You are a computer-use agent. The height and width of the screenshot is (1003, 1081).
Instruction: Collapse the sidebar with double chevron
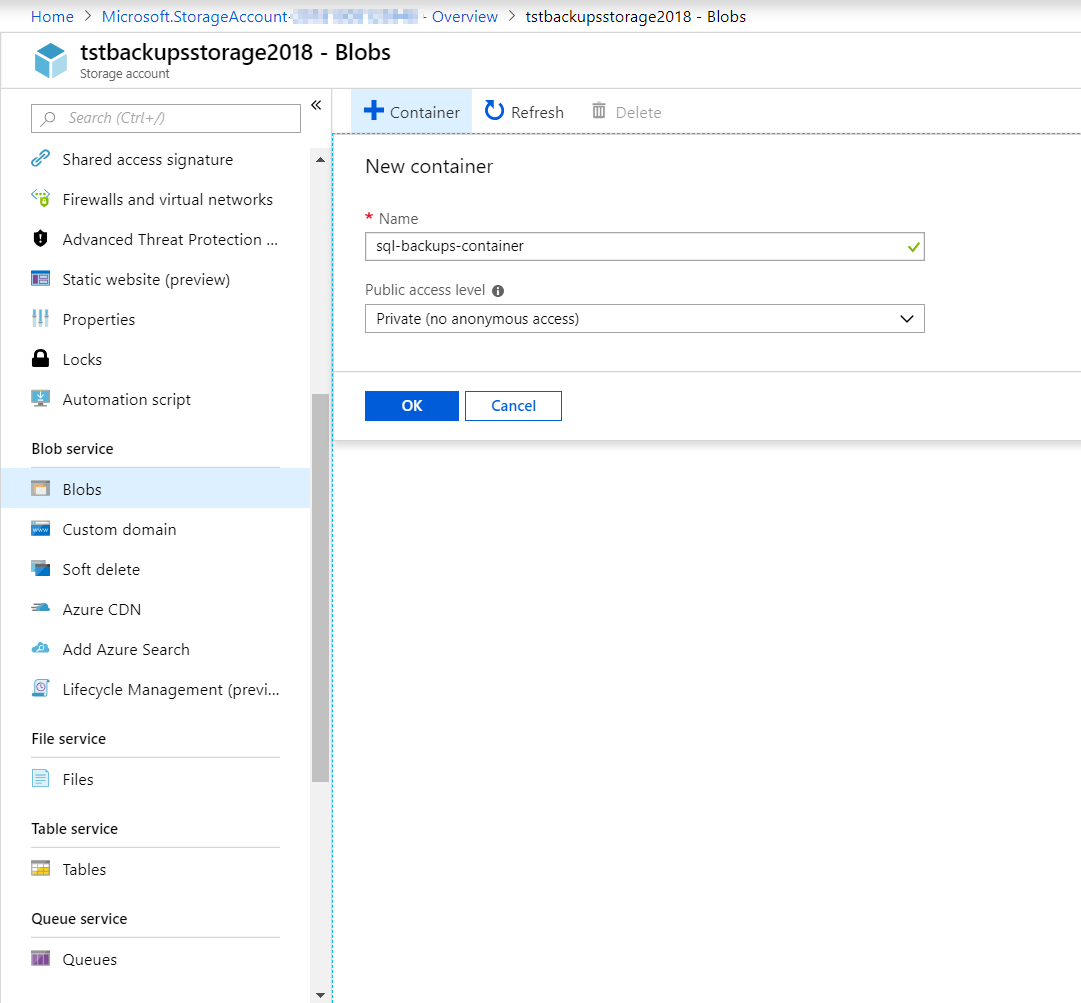tap(316, 105)
